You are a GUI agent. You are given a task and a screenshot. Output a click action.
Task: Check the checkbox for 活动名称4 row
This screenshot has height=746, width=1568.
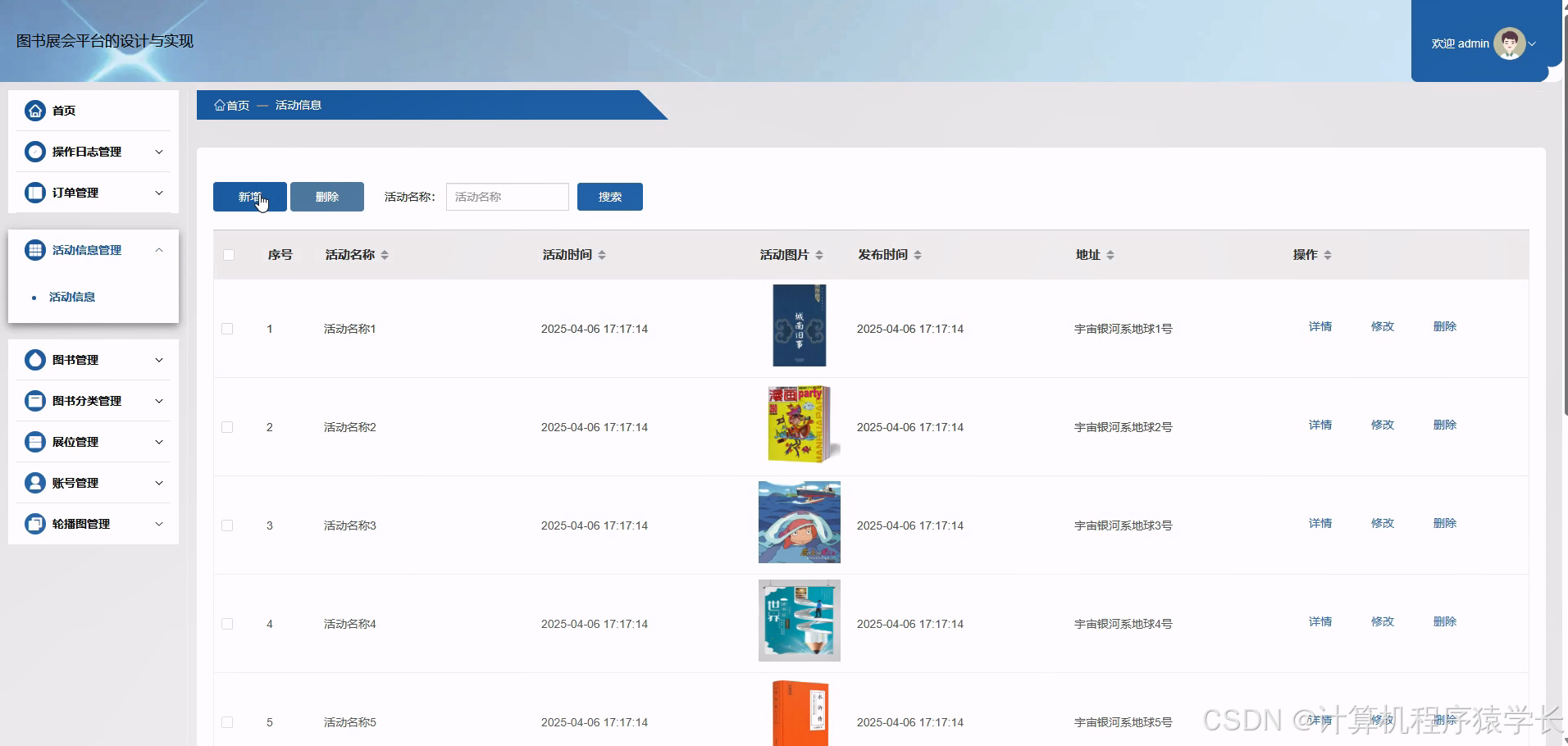coord(228,623)
